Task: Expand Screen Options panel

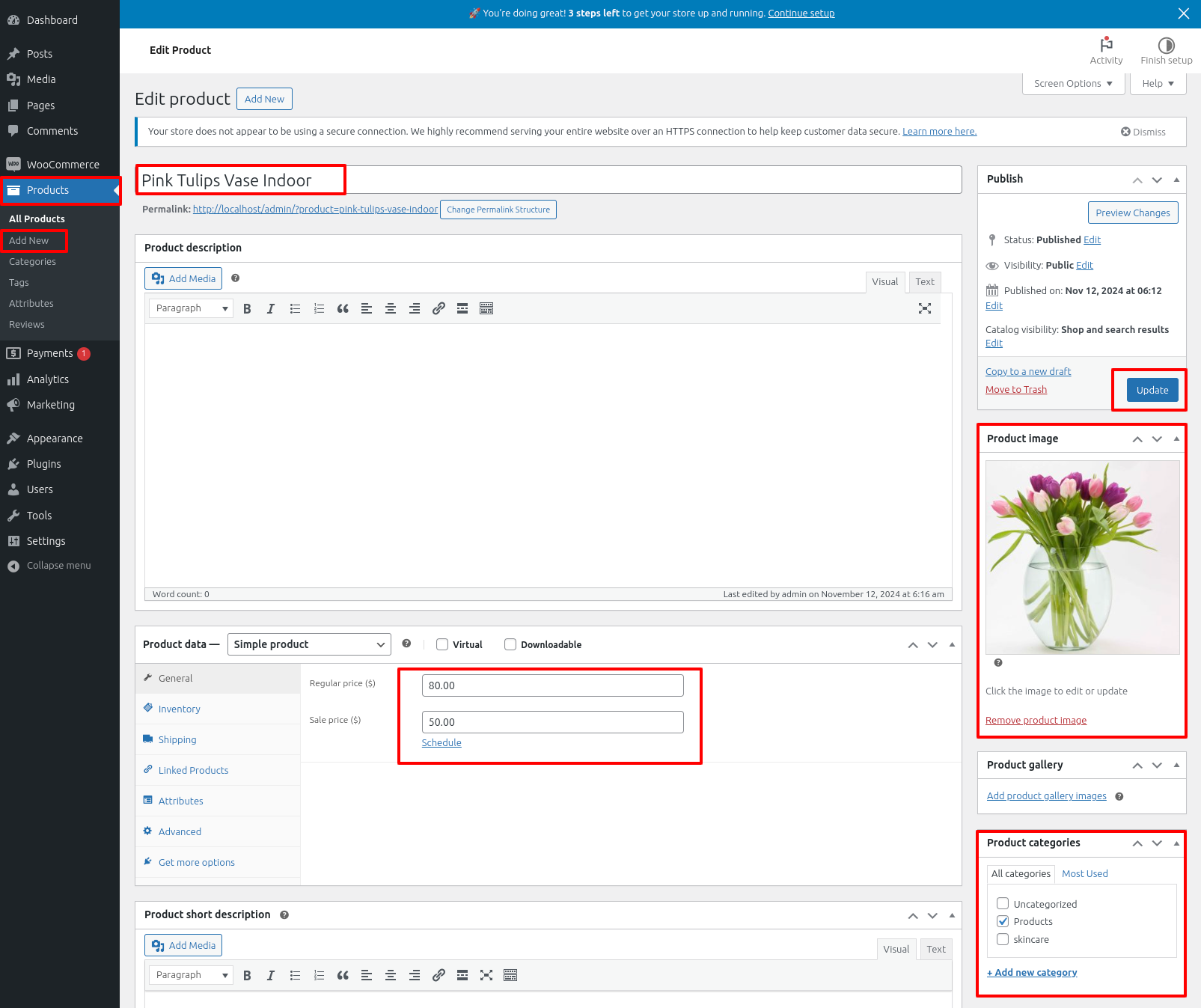Action: 1073,83
